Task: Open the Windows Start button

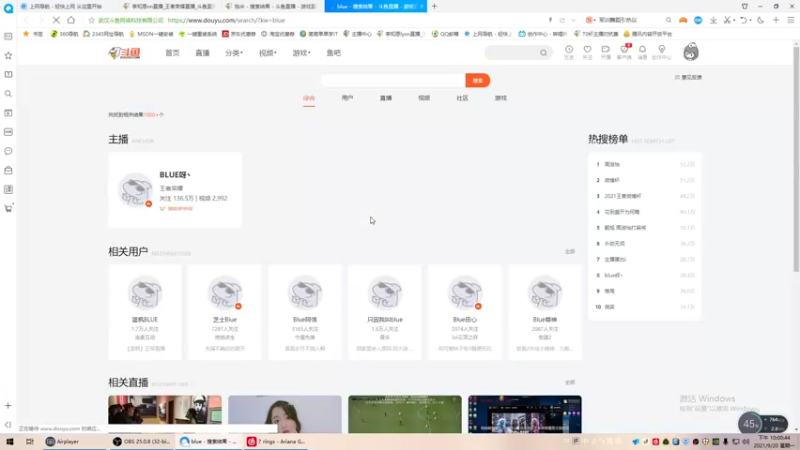Action: coord(10,441)
